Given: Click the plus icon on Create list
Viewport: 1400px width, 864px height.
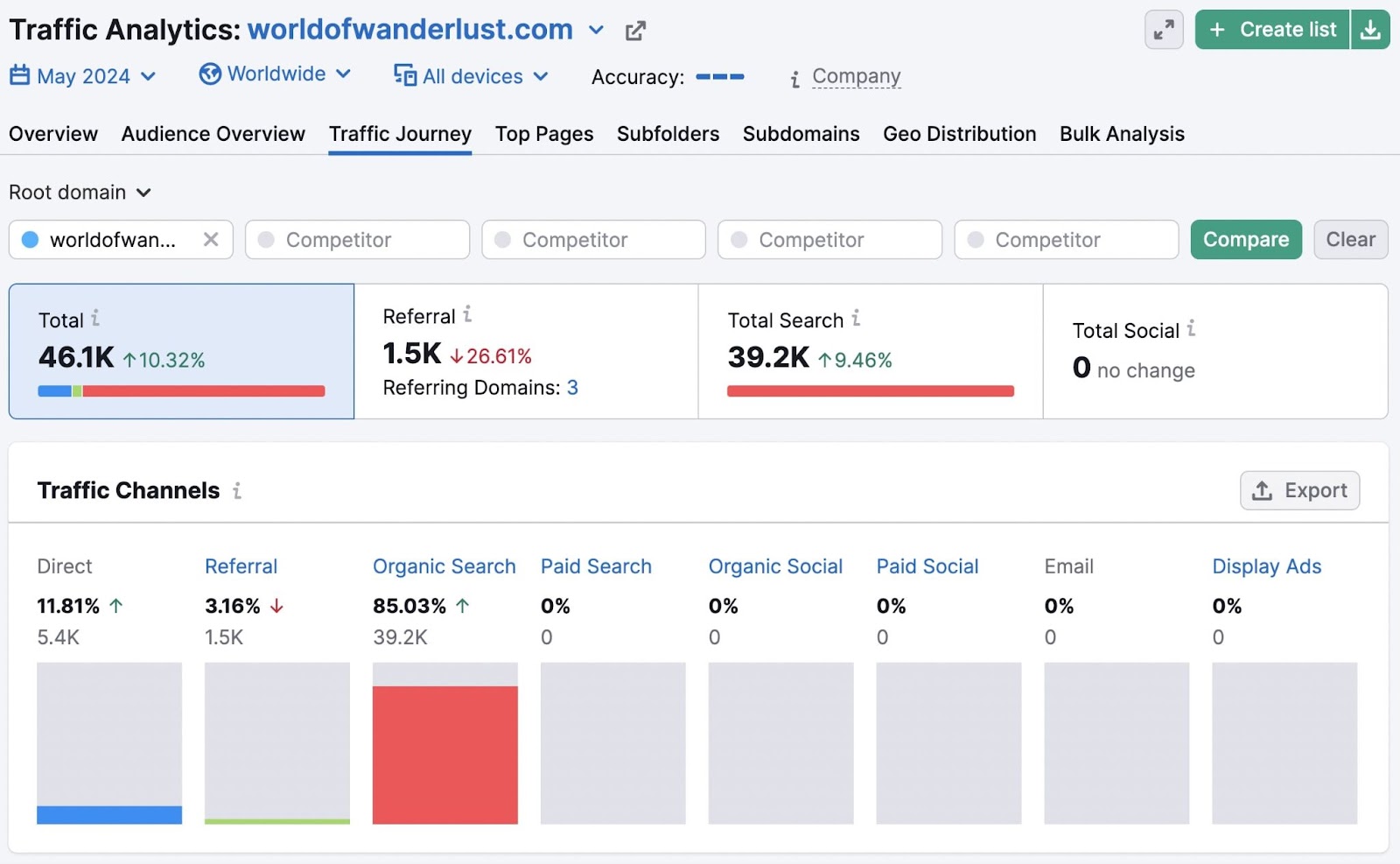Looking at the screenshot, I should (1217, 30).
